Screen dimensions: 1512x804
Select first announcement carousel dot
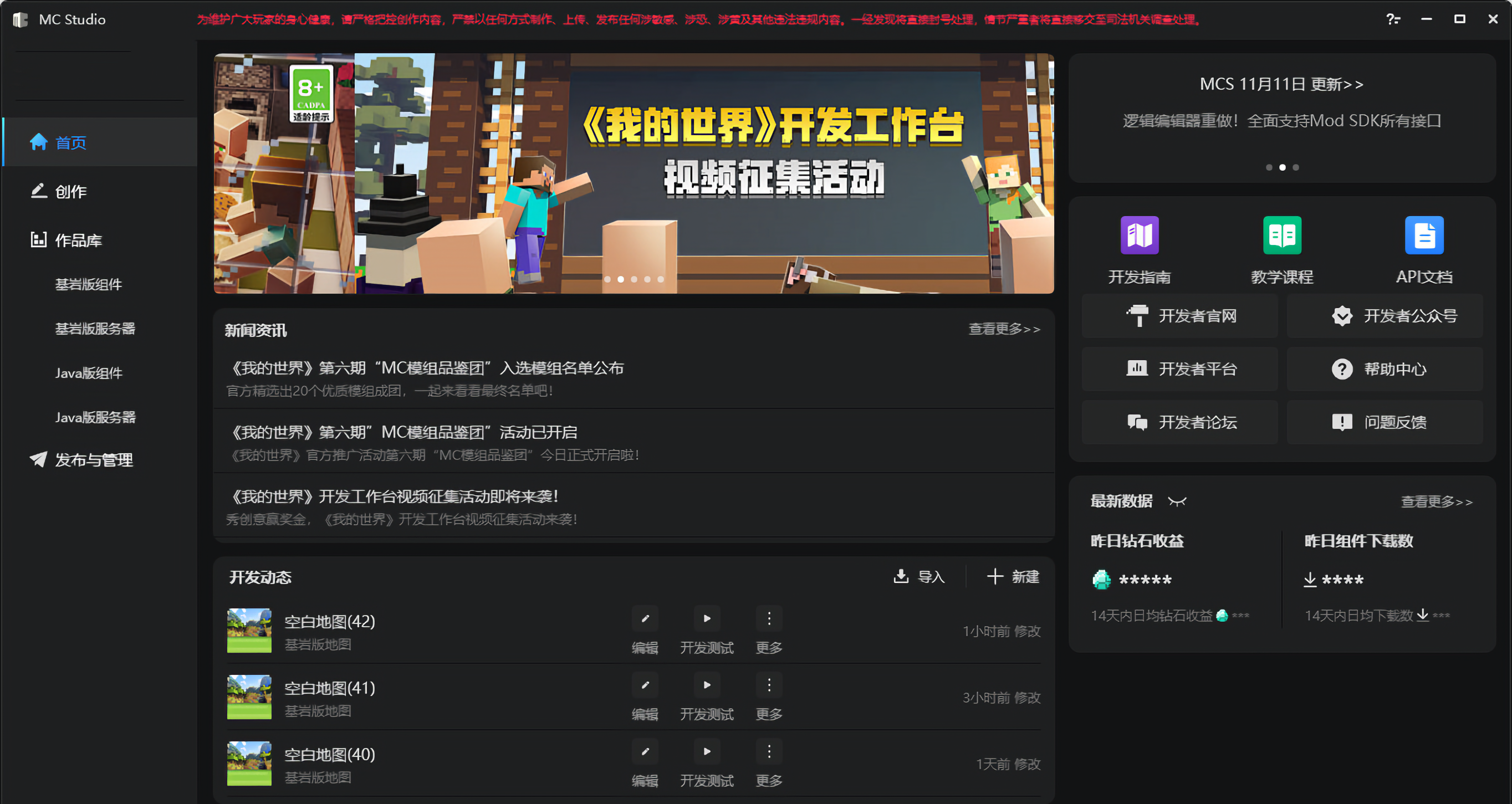pyautogui.click(x=1269, y=167)
